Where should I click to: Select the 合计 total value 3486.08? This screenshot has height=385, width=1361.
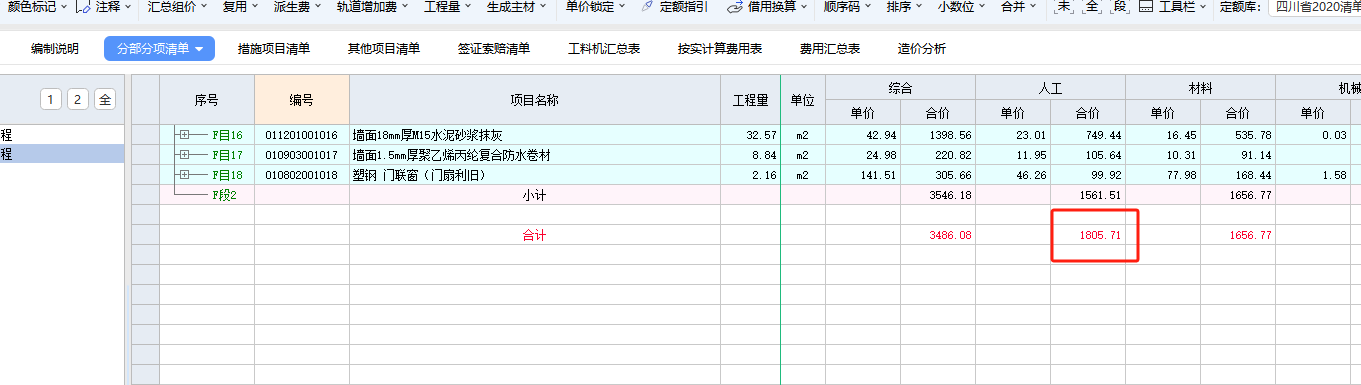pos(938,236)
